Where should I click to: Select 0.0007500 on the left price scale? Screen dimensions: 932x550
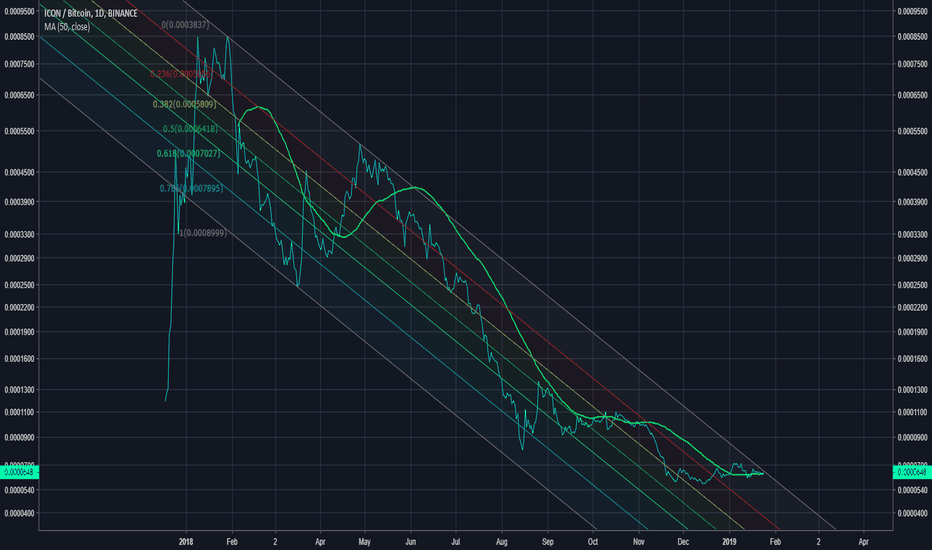tap(19, 64)
